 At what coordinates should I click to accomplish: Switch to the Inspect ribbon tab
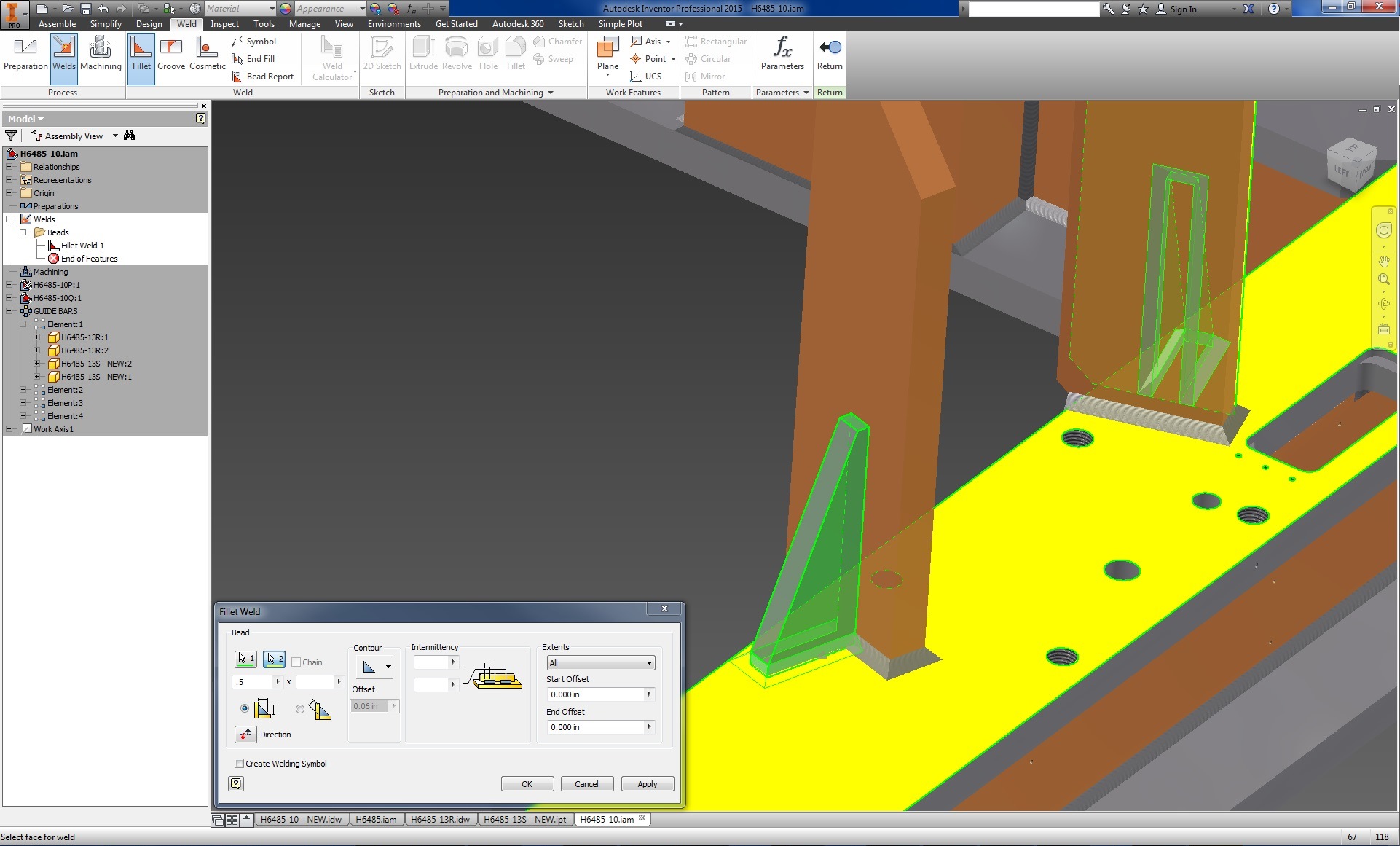[x=224, y=24]
